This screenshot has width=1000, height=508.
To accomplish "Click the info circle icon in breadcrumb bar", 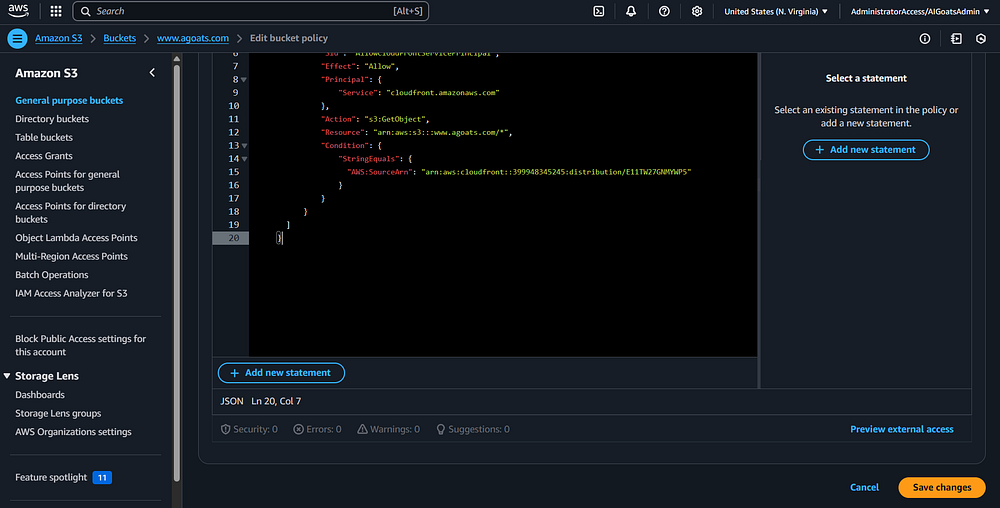I will (x=925, y=38).
